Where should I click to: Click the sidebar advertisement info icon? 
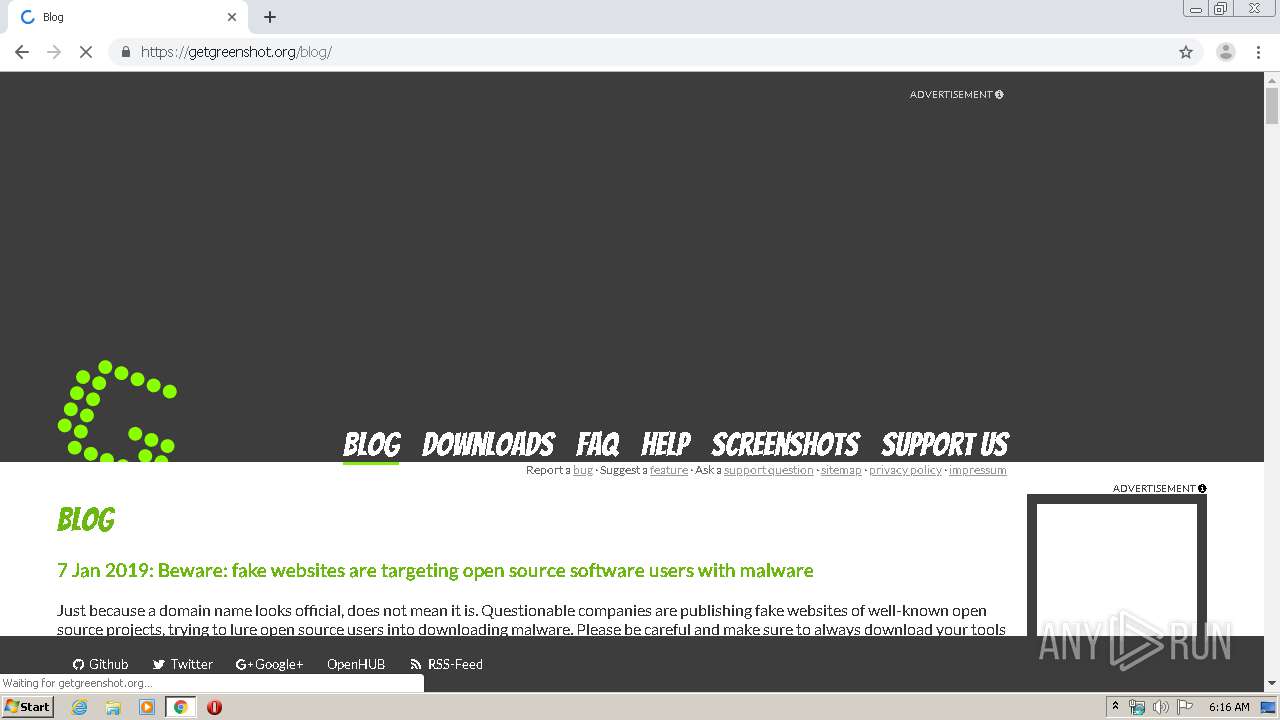click(1202, 489)
